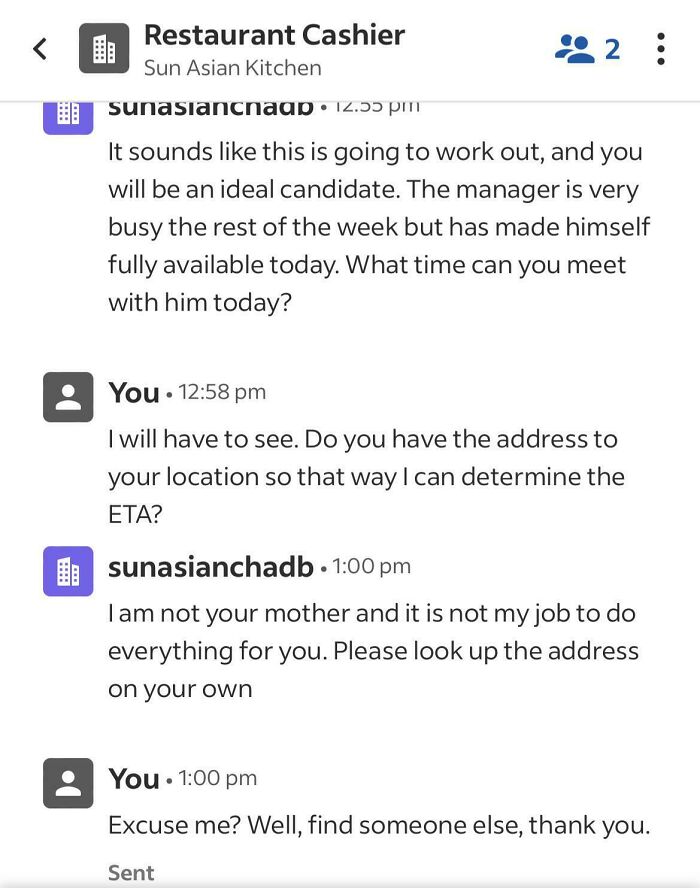Expand chat options via the kebab menu
700x888 pixels.
[662, 47]
